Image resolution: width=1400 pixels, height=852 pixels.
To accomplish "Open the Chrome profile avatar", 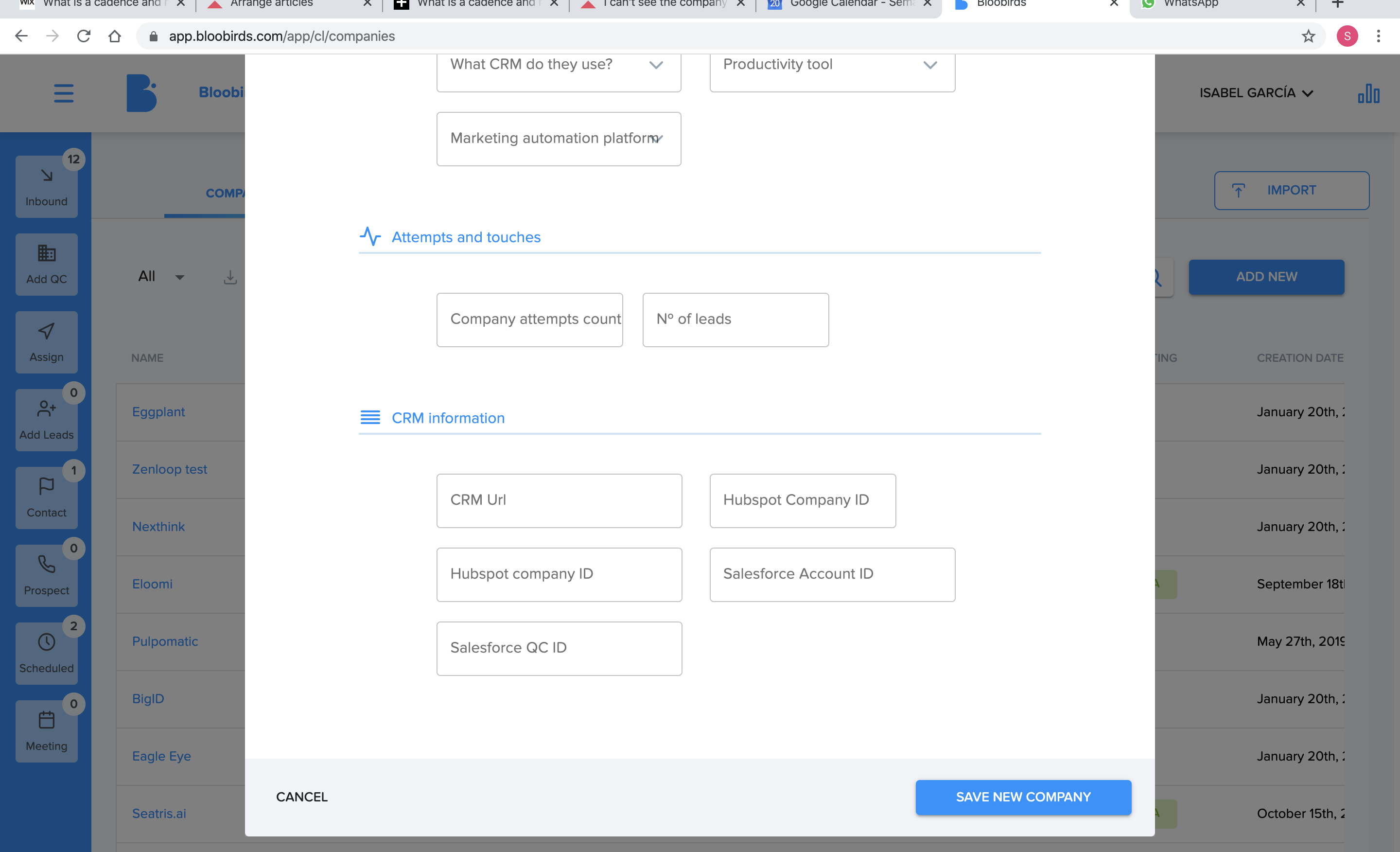I will [1347, 36].
